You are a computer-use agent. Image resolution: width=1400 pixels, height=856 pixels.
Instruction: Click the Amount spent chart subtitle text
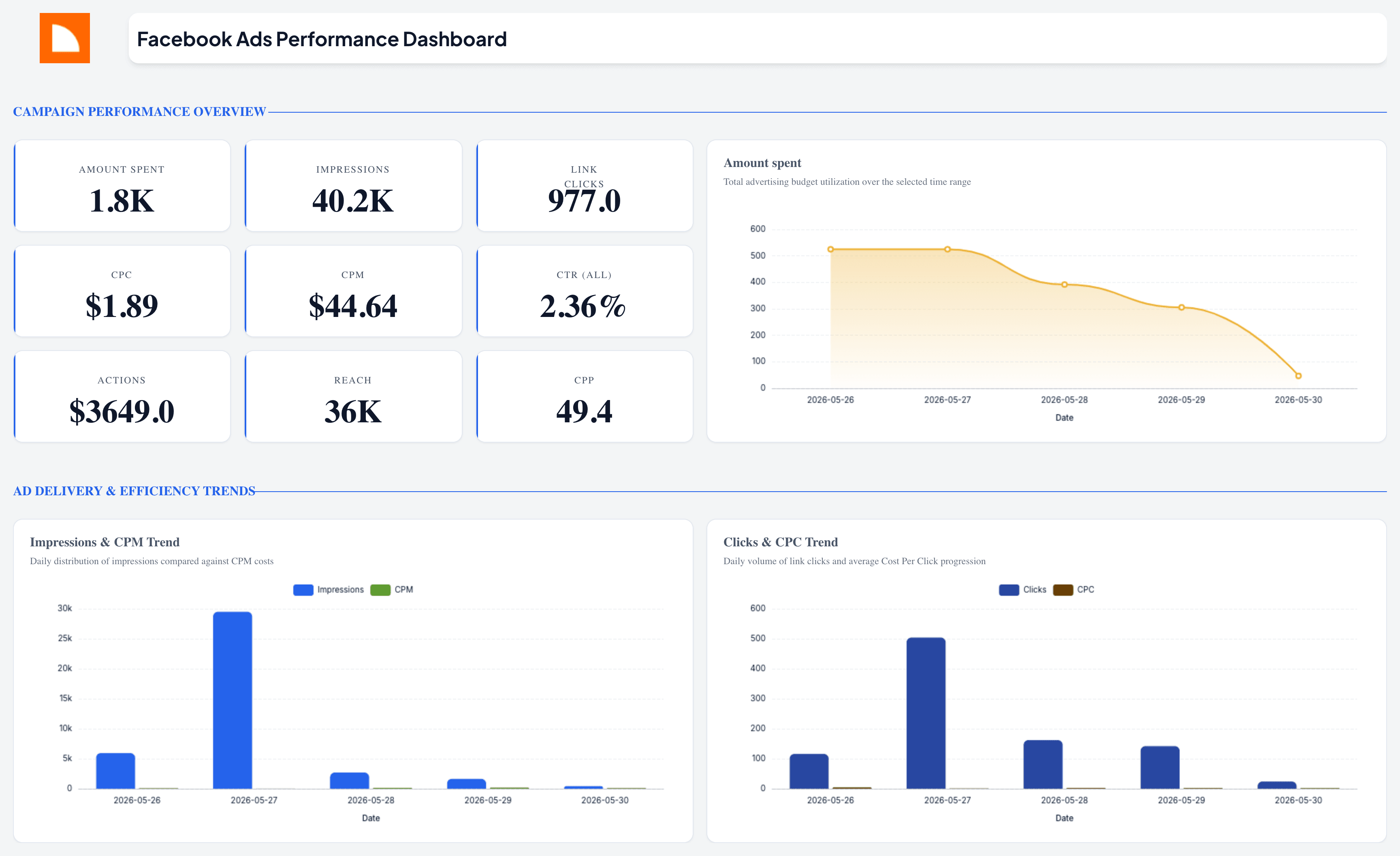pyautogui.click(x=847, y=182)
